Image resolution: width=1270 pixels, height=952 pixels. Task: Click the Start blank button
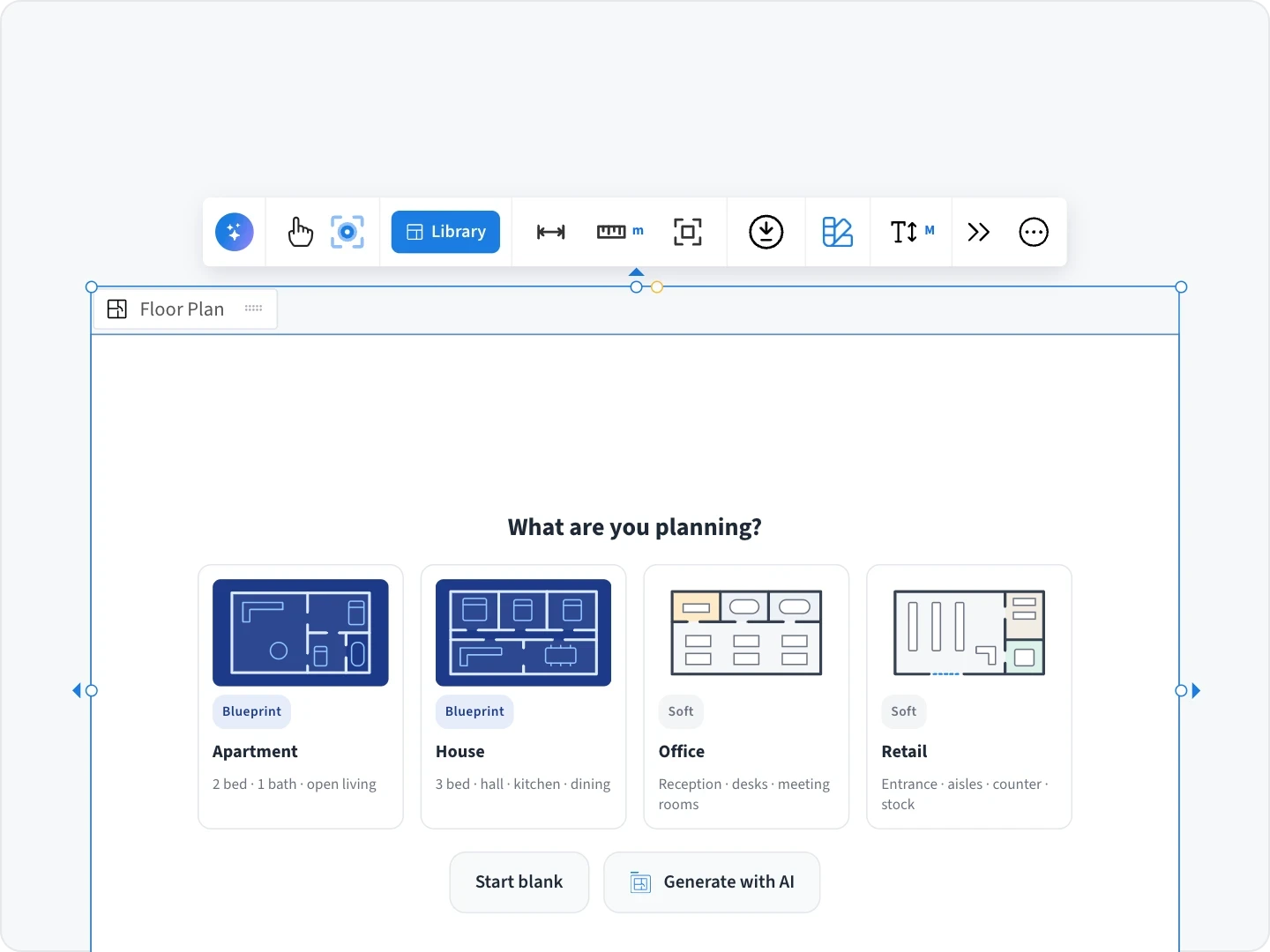click(x=519, y=882)
